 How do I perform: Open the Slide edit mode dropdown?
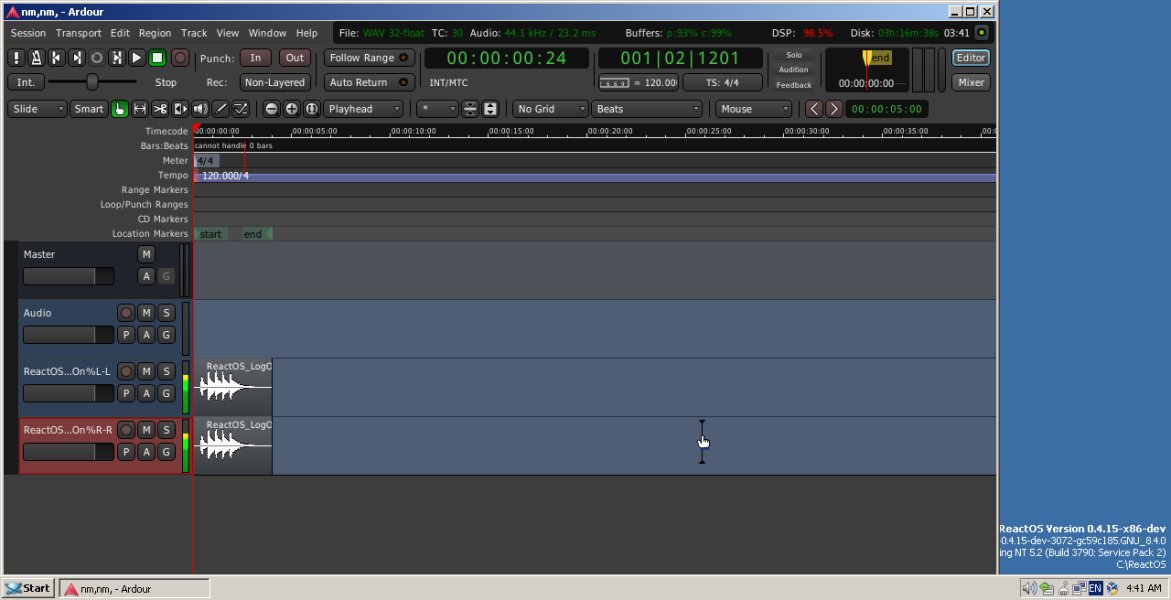(37, 109)
